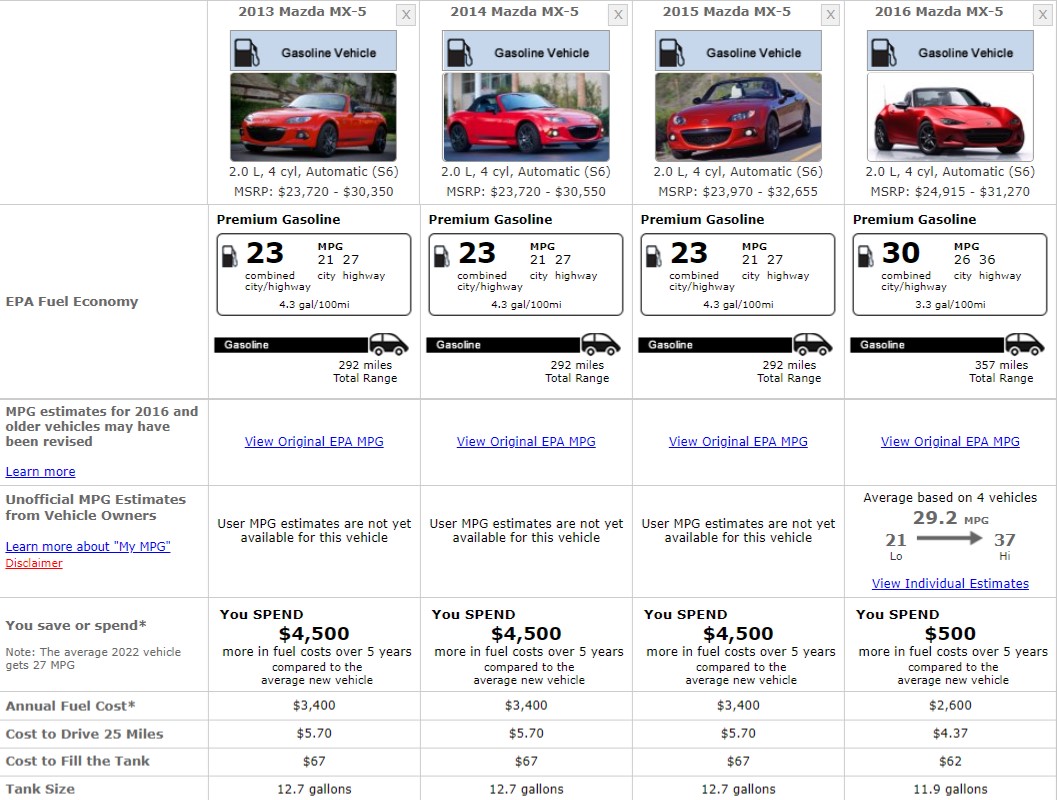Remove the 2015 Mazda MX-5 column
Viewport: 1057px width, 800px height.
pyautogui.click(x=830, y=15)
